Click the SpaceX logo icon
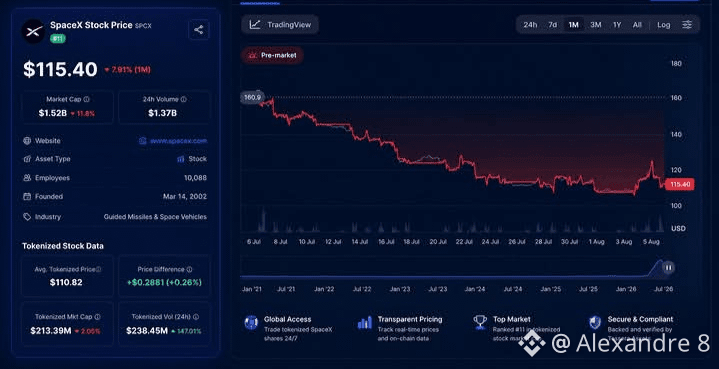This screenshot has height=369, width=719. click(33, 32)
